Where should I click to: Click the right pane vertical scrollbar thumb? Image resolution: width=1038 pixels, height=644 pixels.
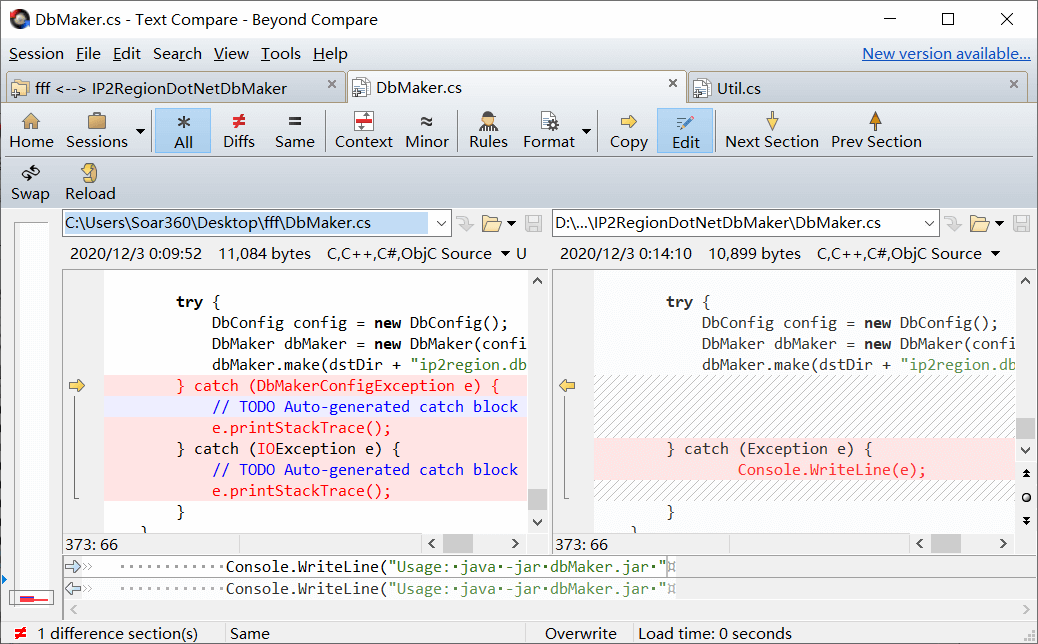(1025, 428)
